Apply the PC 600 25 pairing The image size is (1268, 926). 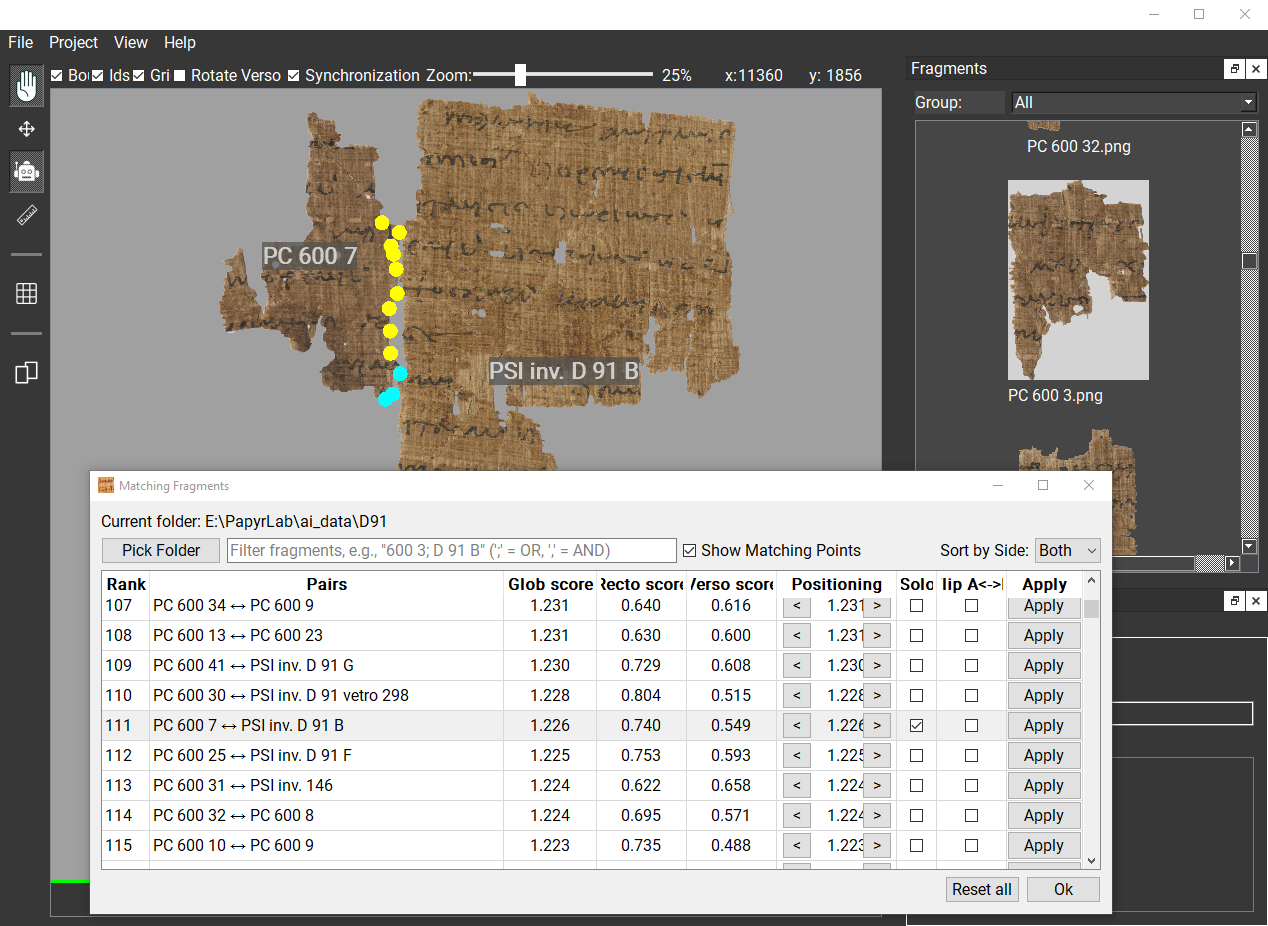click(x=1044, y=755)
